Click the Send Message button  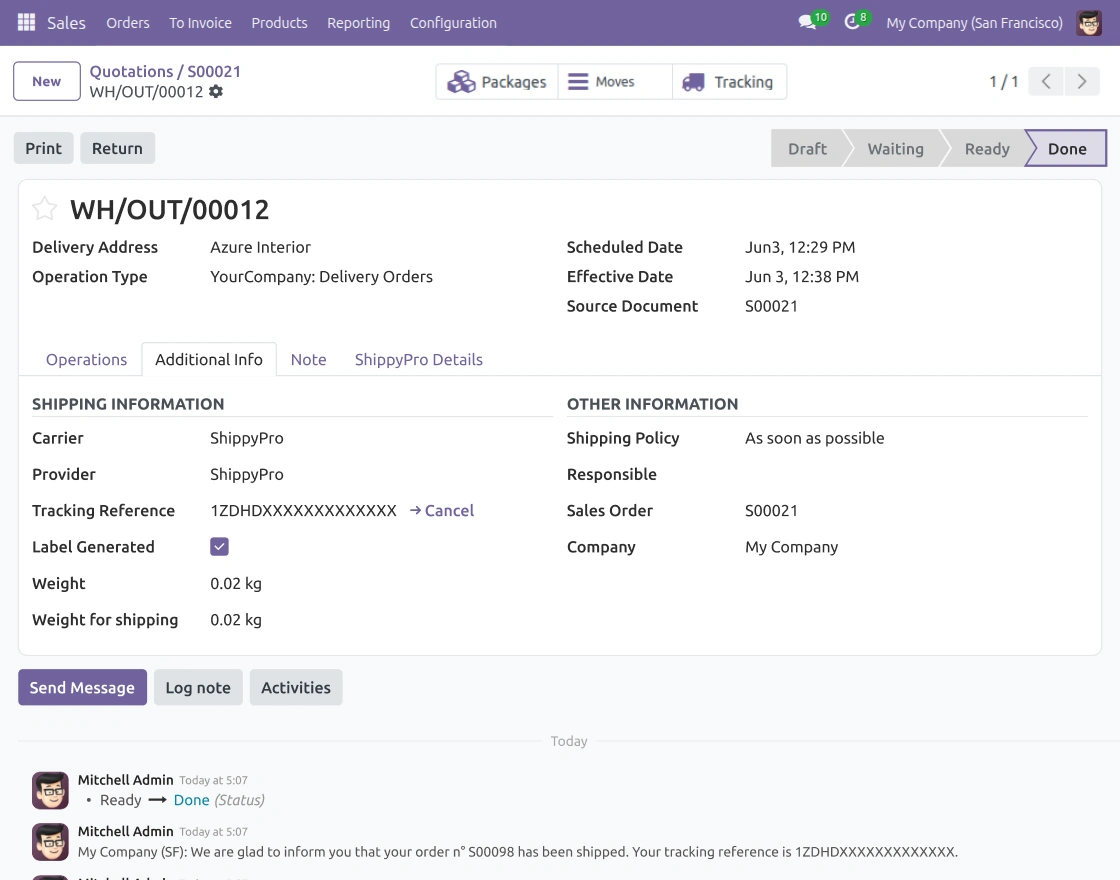tap(82, 687)
